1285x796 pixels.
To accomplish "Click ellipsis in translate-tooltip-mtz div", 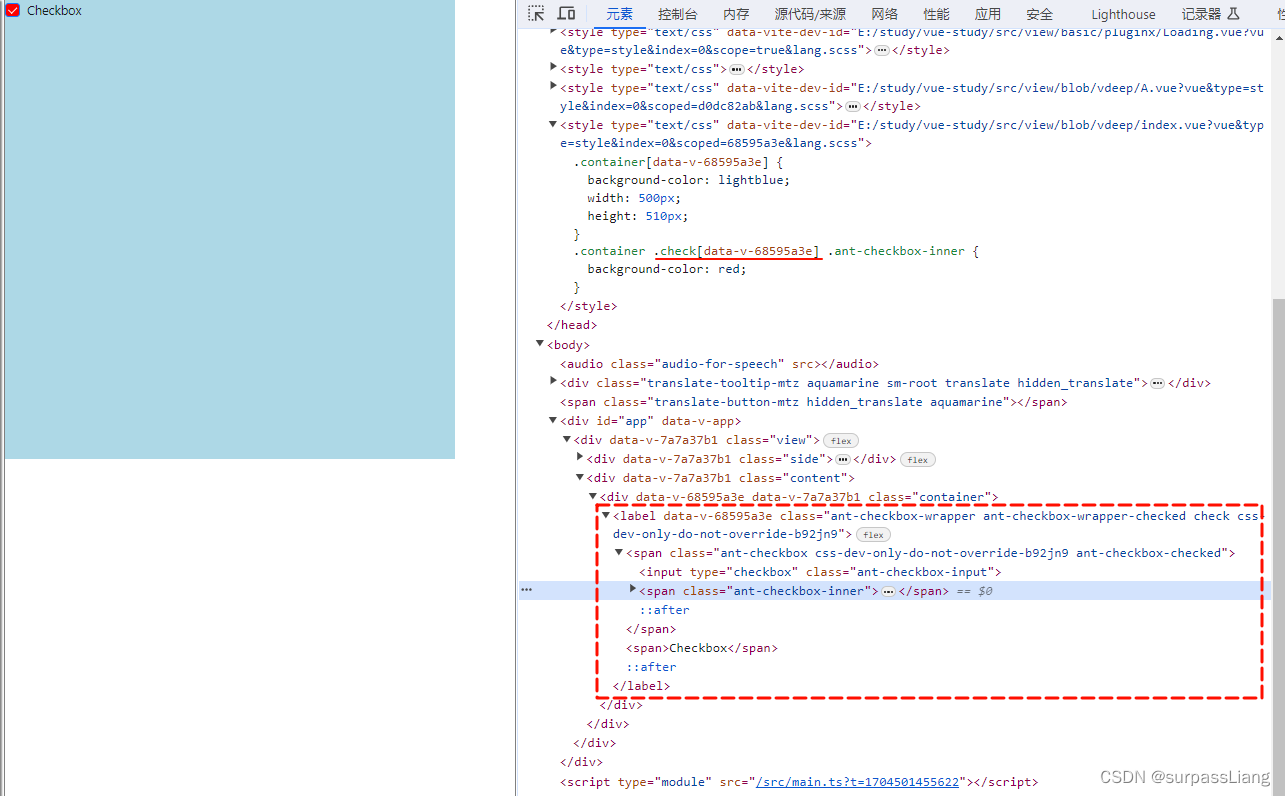I will coord(1157,383).
